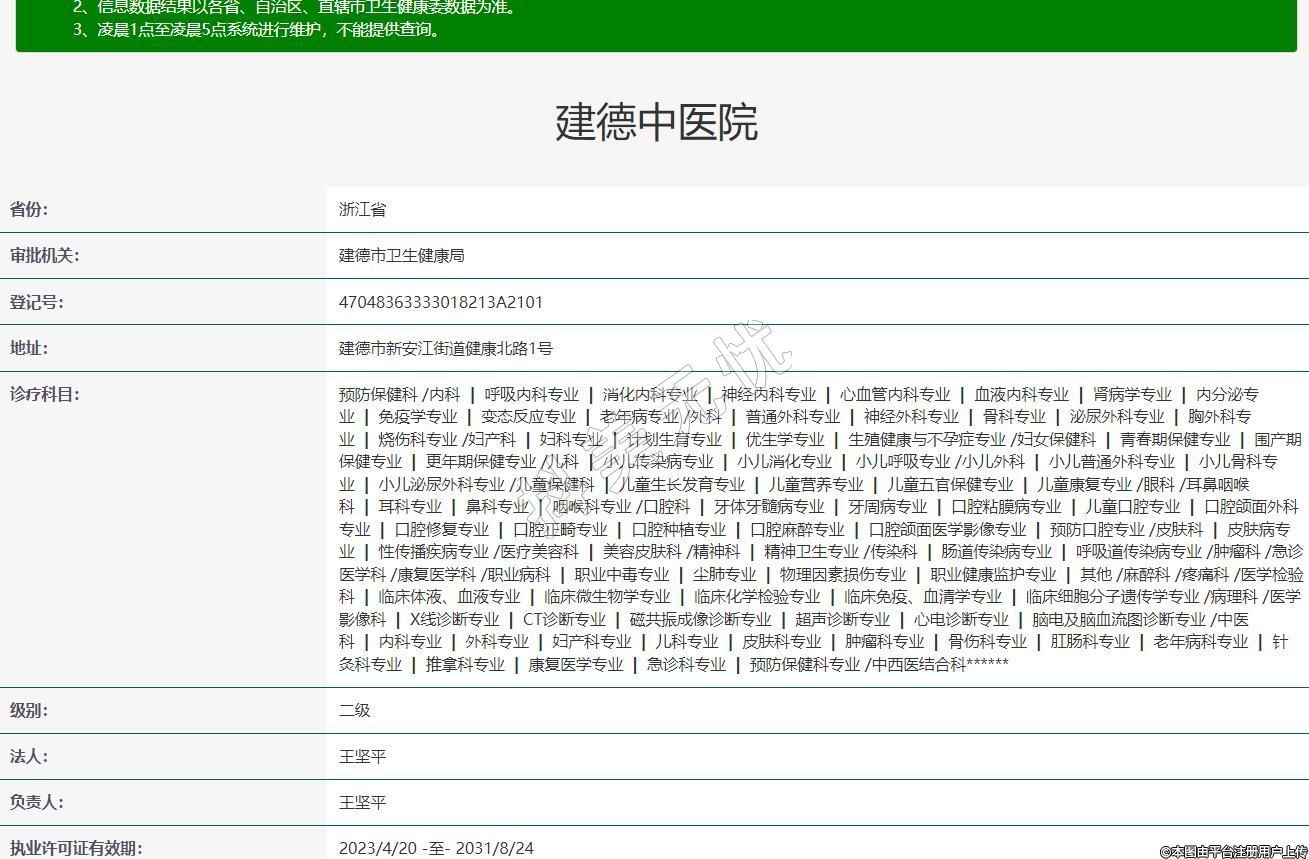Image resolution: width=1309 pixels, height=859 pixels.
Task: Click the 执业许可证有效期 row label
Action: 76,848
